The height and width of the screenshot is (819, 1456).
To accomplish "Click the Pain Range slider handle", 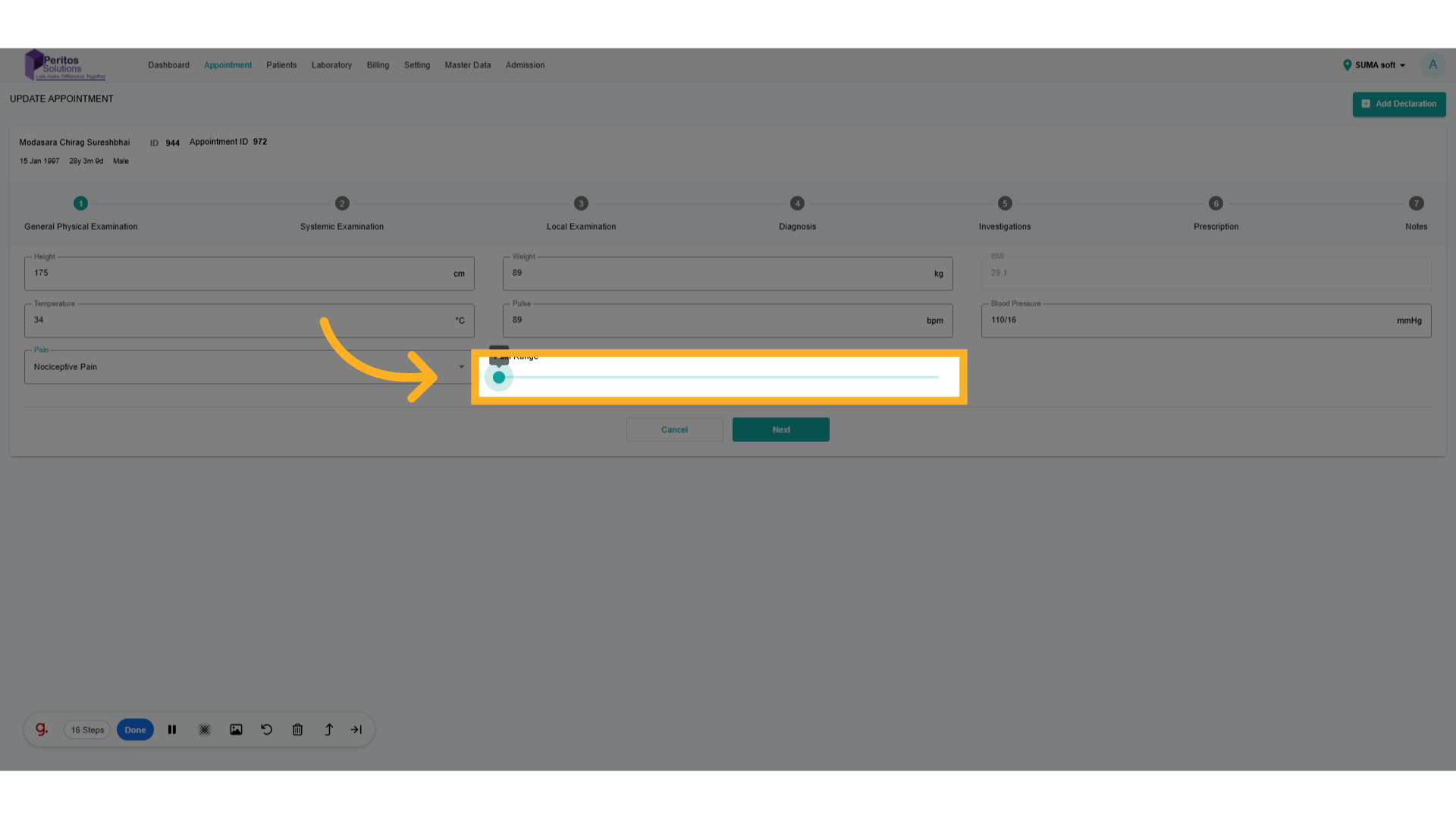I will [499, 378].
